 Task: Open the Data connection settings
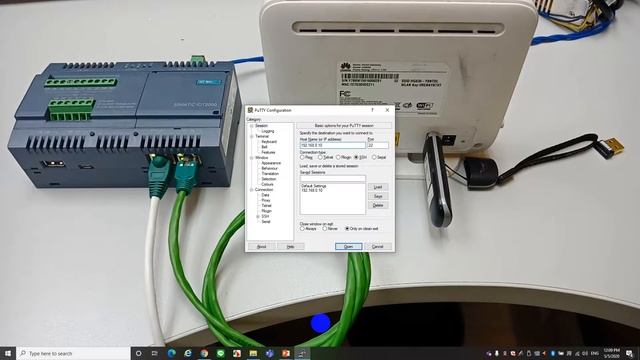point(265,195)
